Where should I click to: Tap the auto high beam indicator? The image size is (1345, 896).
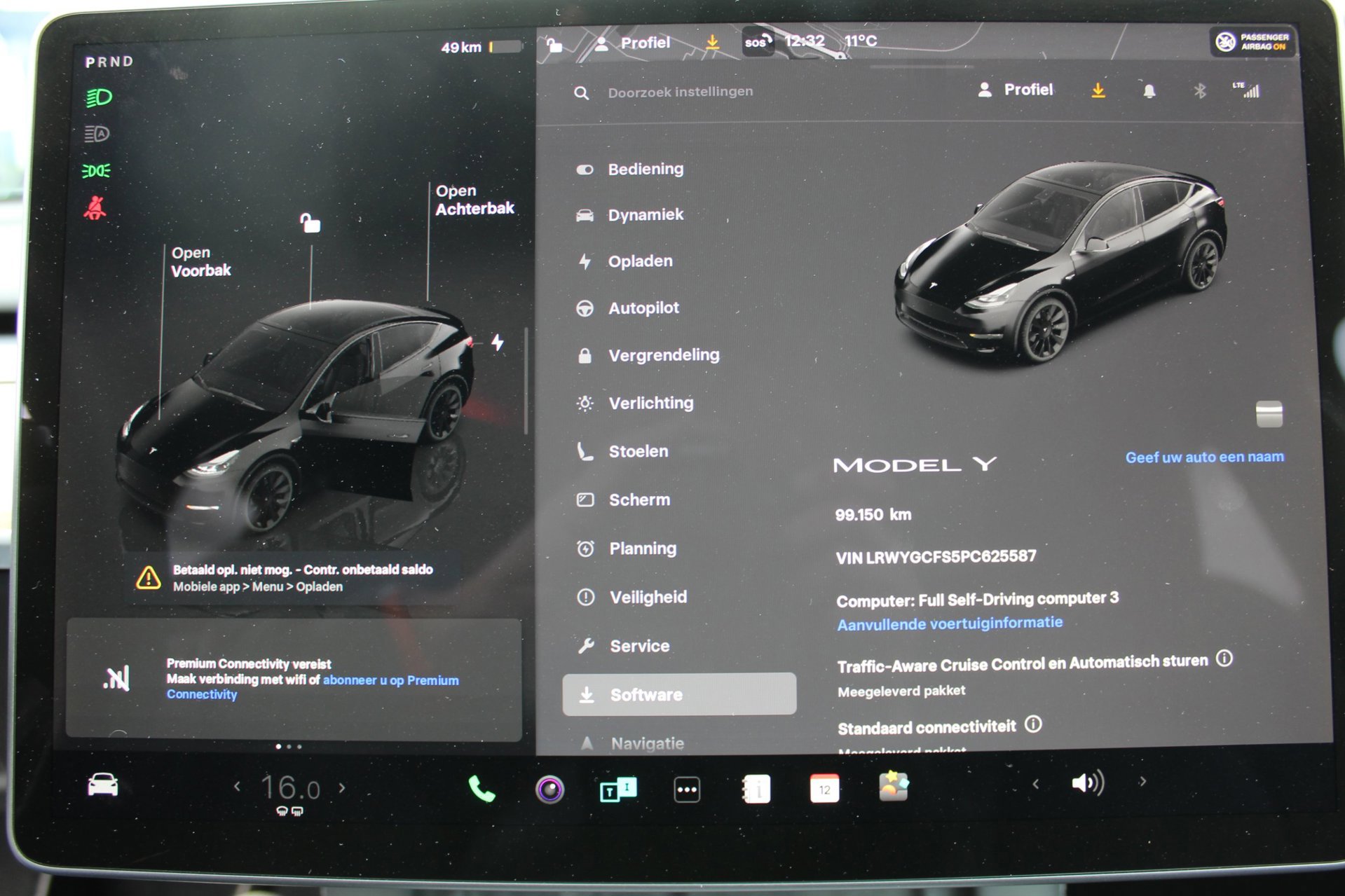97,133
